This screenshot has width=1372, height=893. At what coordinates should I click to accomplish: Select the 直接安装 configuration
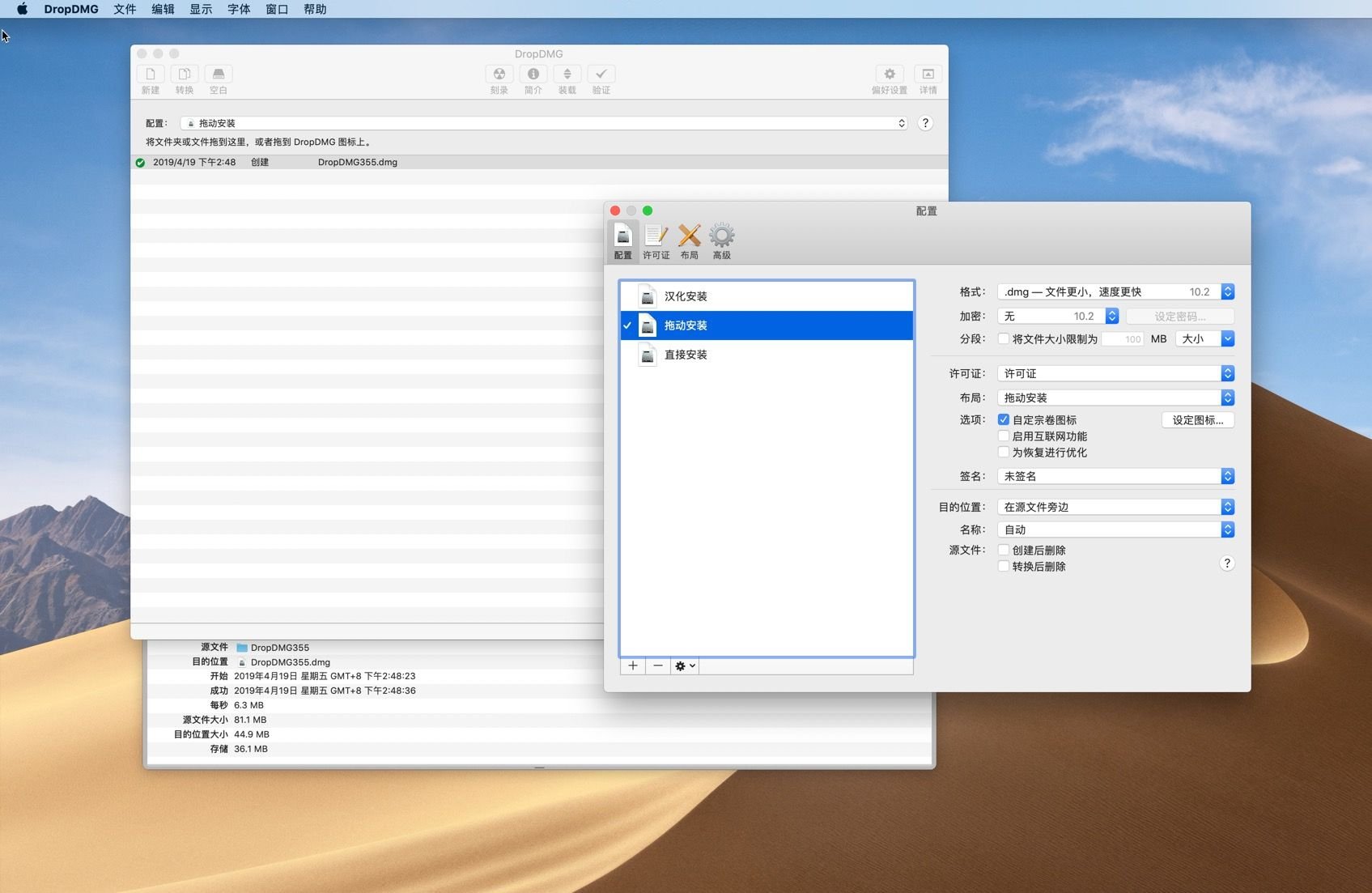pyautogui.click(x=767, y=355)
